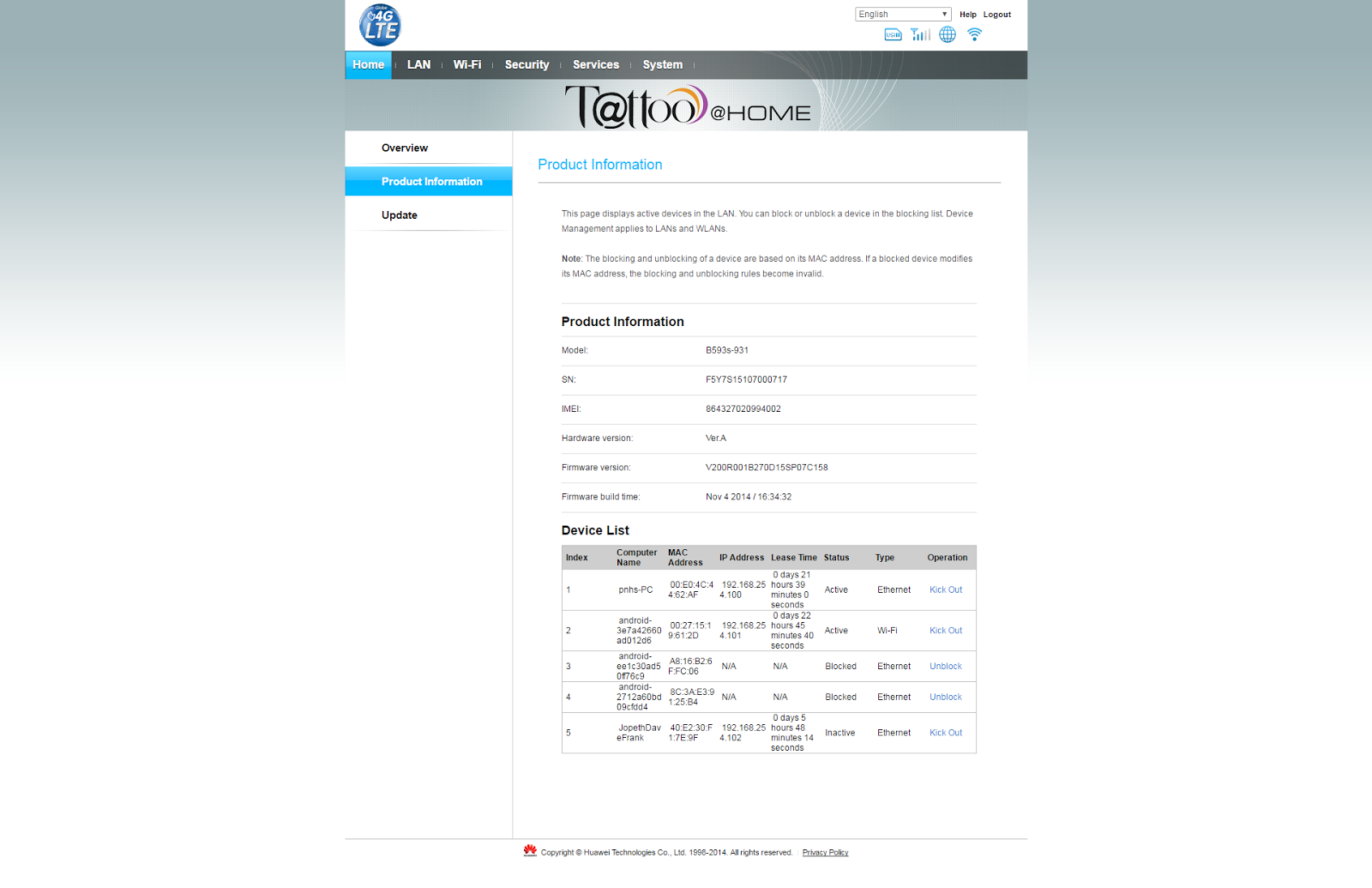
Task: Click hardware version value Ver.A
Action: tap(716, 438)
